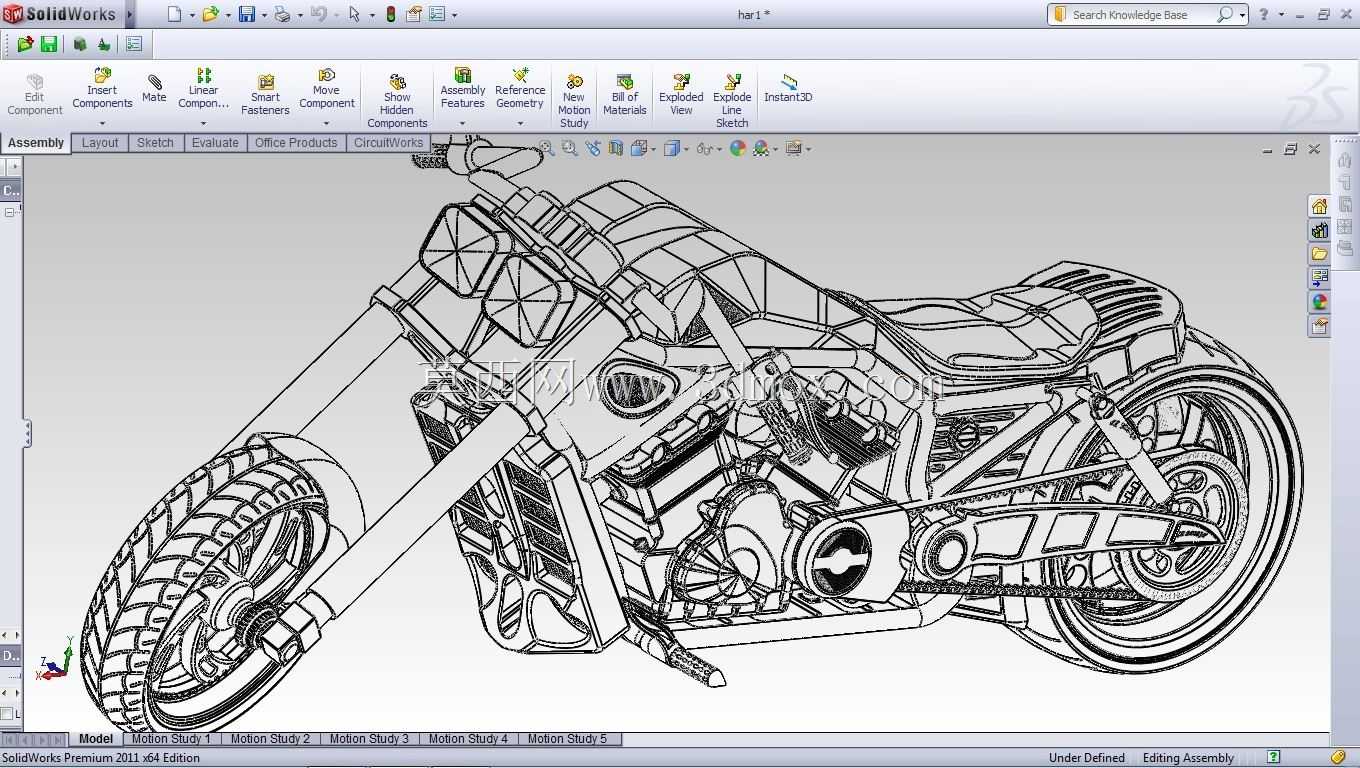Switch to Office Products tab
This screenshot has height=768, width=1360.
[296, 143]
